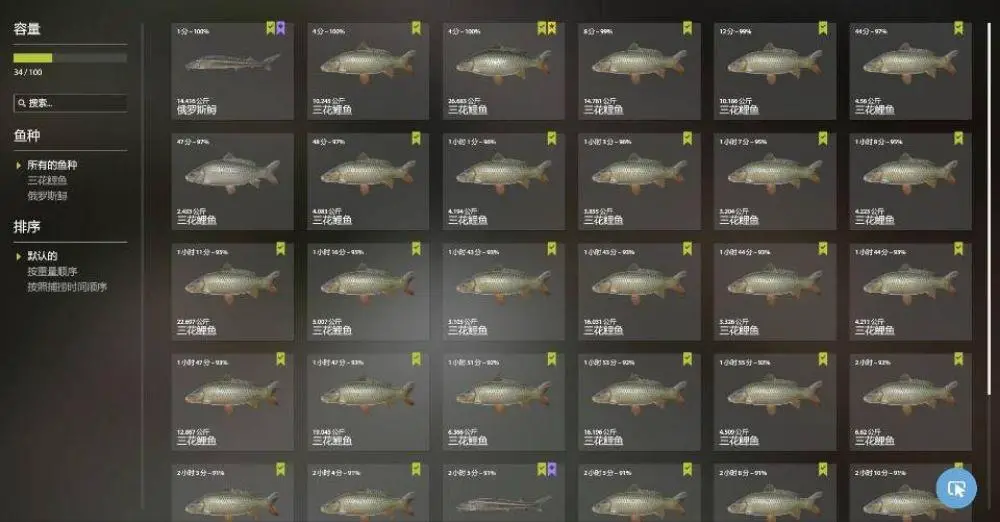Click the purple ribbon on the bottom-row sturgeon card
Image resolution: width=1000 pixels, height=522 pixels.
[552, 470]
